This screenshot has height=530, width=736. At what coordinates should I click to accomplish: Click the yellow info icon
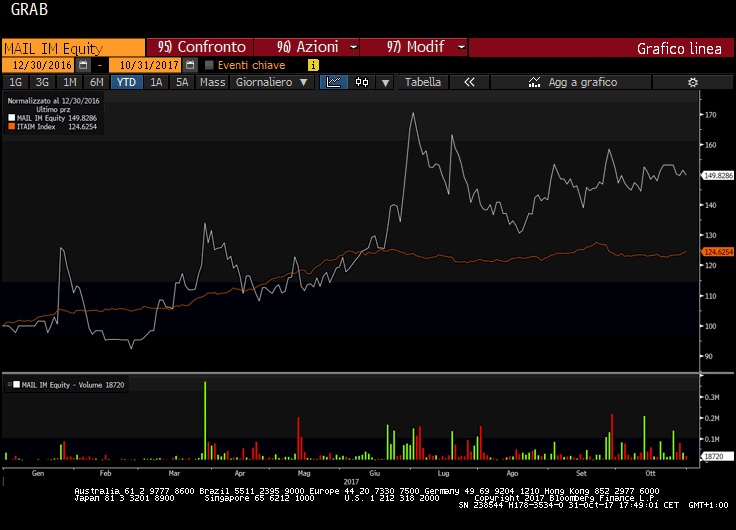coord(313,65)
